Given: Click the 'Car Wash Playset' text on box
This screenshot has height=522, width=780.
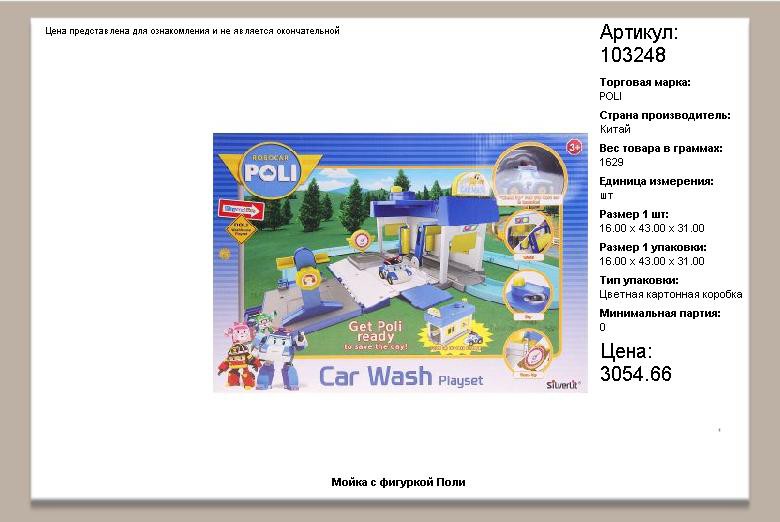Looking at the screenshot, I should click(x=400, y=377).
